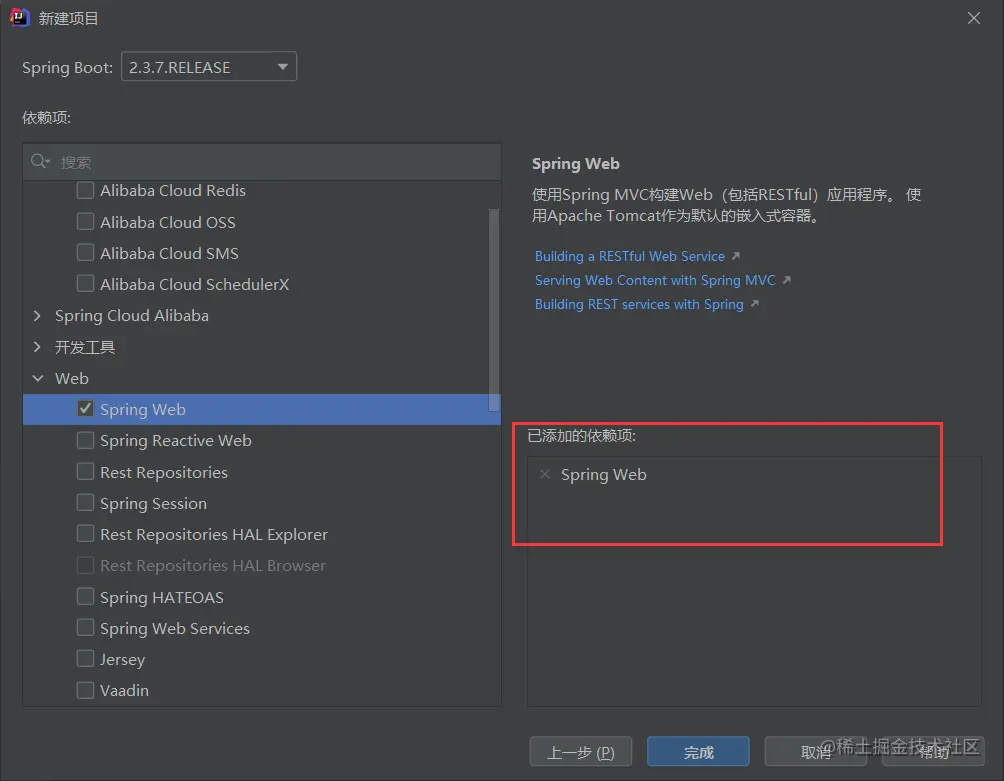Click the 完成 button
1004x781 pixels.
[698, 752]
